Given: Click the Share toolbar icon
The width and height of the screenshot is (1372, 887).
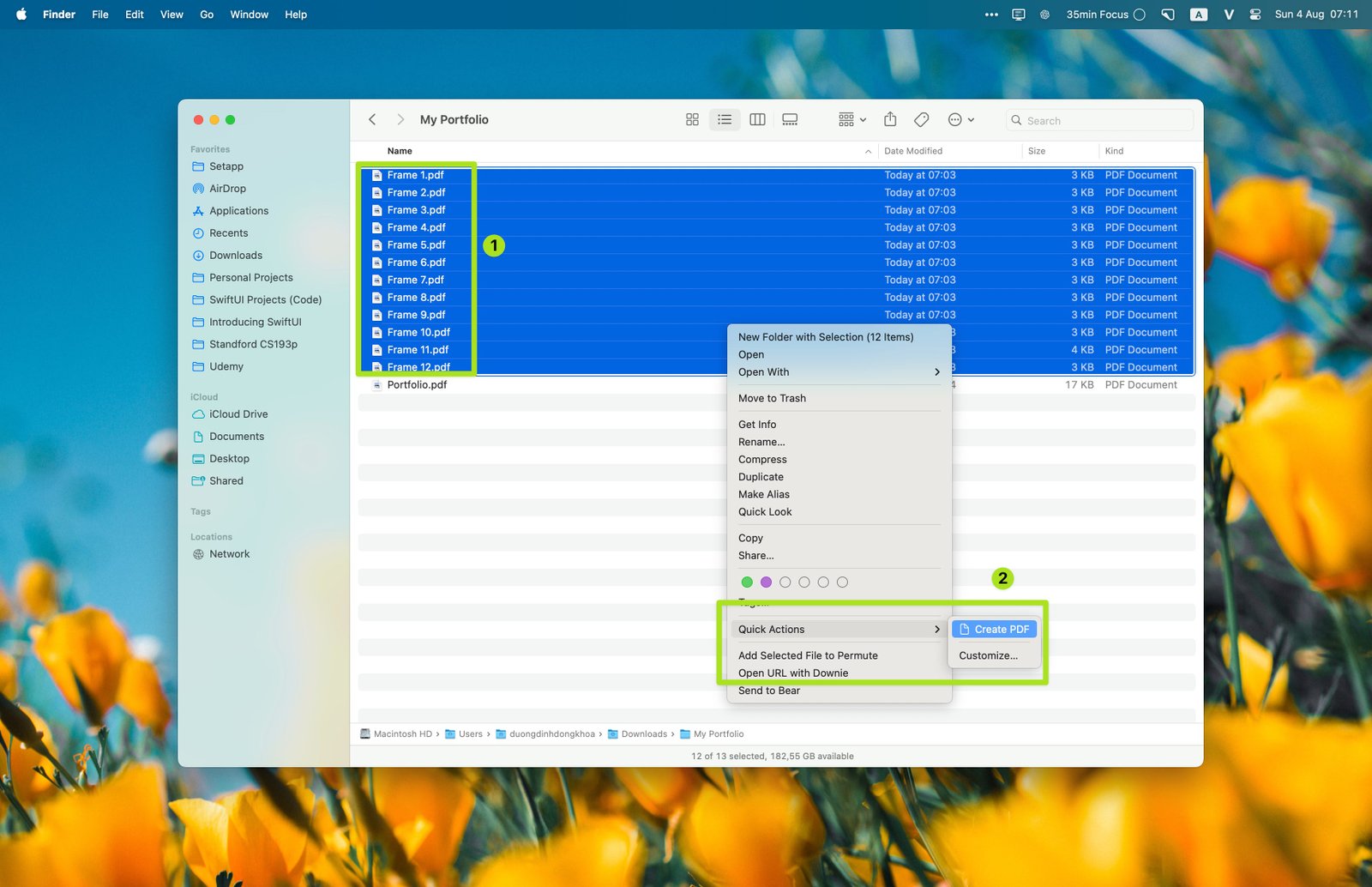Looking at the screenshot, I should 890,120.
